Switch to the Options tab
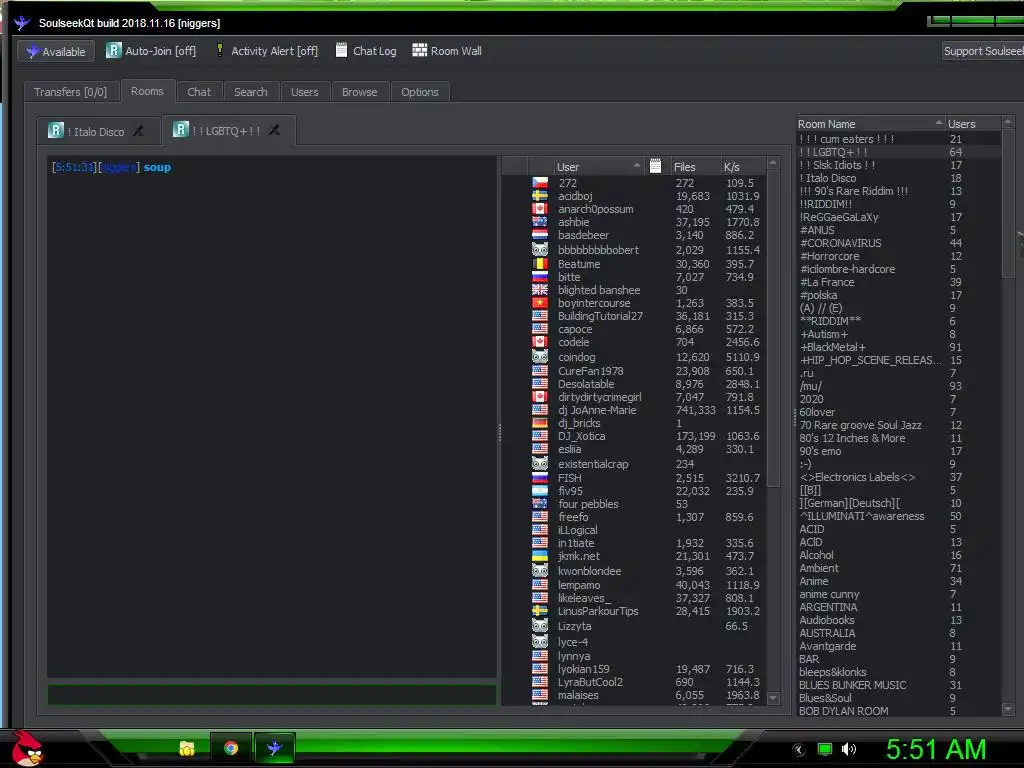The image size is (1024, 768). pos(420,92)
